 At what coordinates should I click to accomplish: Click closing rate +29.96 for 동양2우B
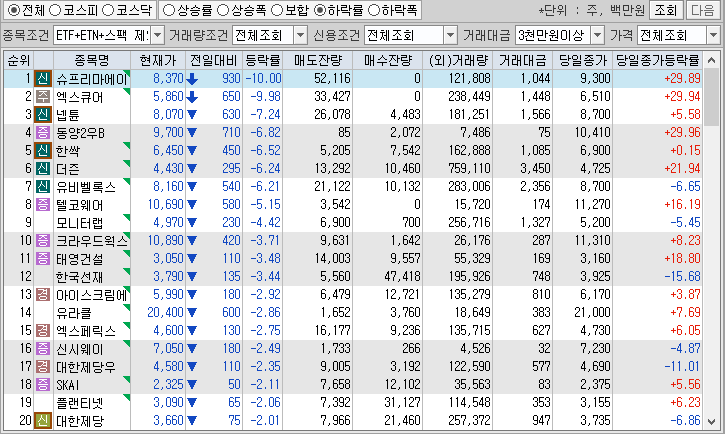point(682,133)
